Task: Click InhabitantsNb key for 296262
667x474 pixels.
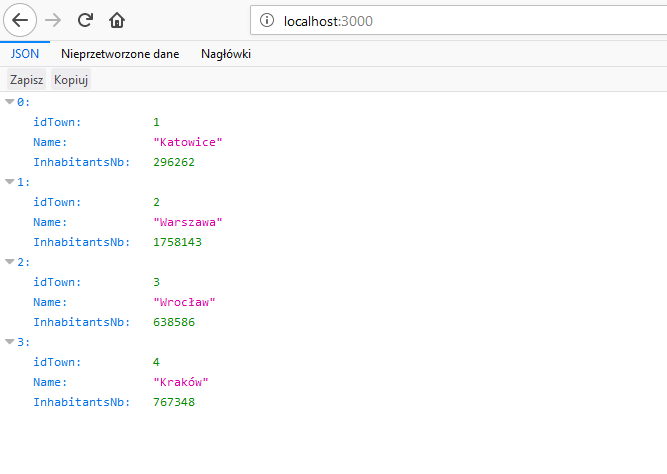Action: [x=82, y=162]
